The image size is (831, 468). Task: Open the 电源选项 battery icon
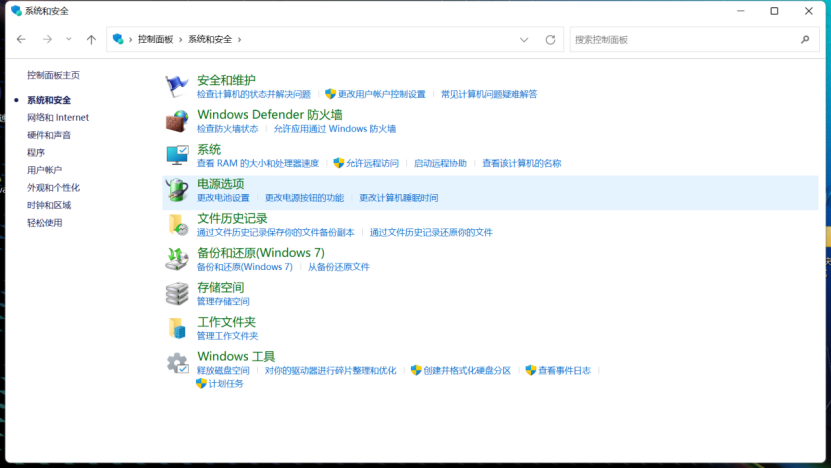tap(176, 190)
